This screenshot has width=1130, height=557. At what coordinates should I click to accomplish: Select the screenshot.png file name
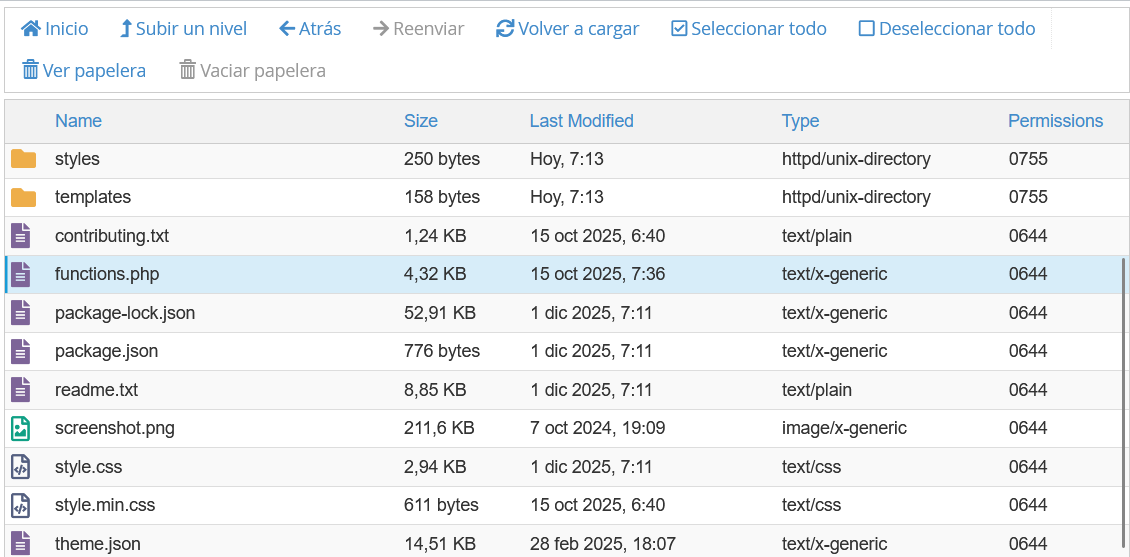(115, 428)
